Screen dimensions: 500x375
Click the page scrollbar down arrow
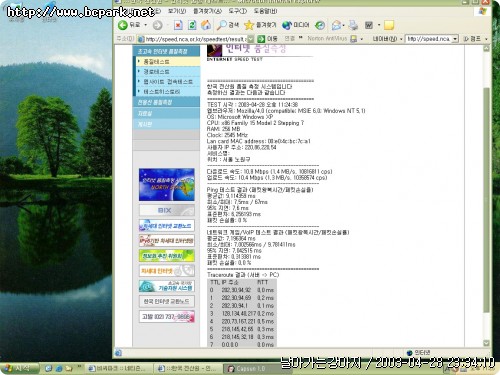(x=486, y=343)
